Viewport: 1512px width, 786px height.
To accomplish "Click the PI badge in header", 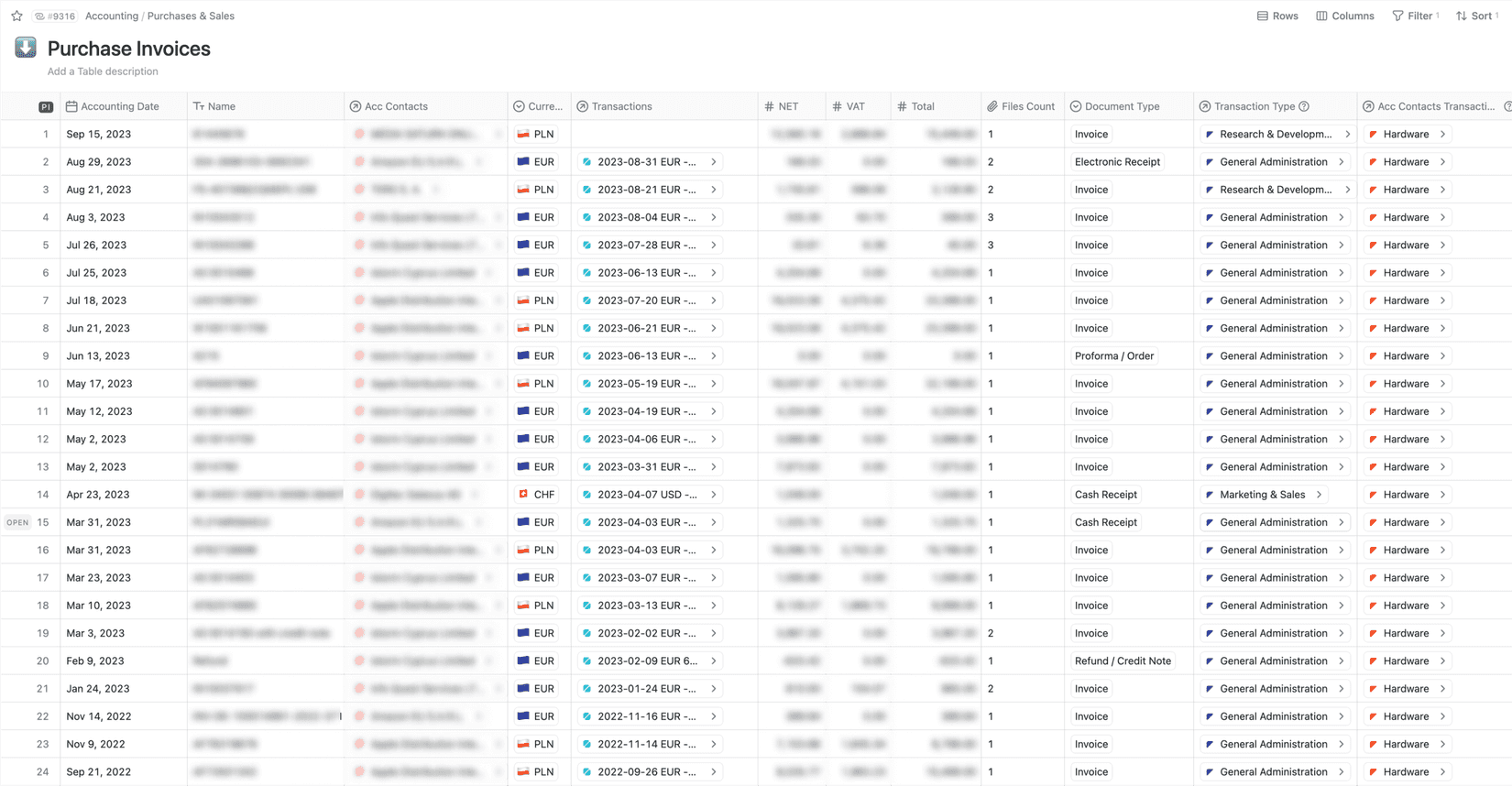I will pos(46,107).
